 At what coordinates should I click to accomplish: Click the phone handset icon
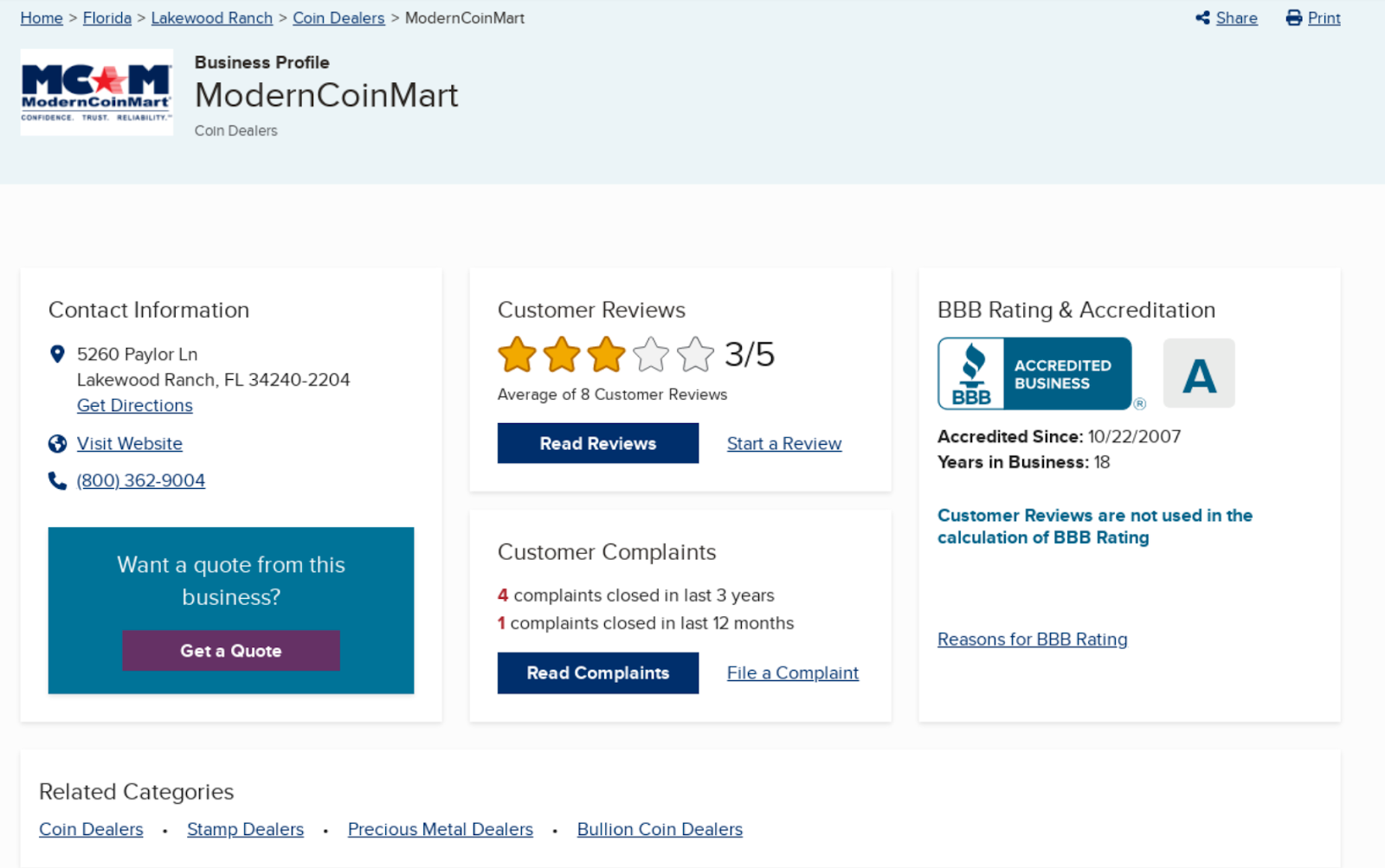point(57,481)
